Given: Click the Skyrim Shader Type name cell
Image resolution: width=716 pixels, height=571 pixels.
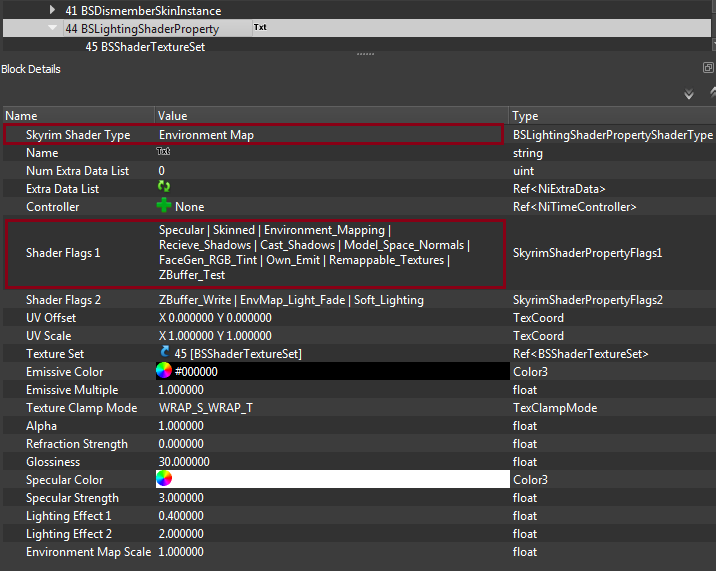Looking at the screenshot, I should [78, 135].
